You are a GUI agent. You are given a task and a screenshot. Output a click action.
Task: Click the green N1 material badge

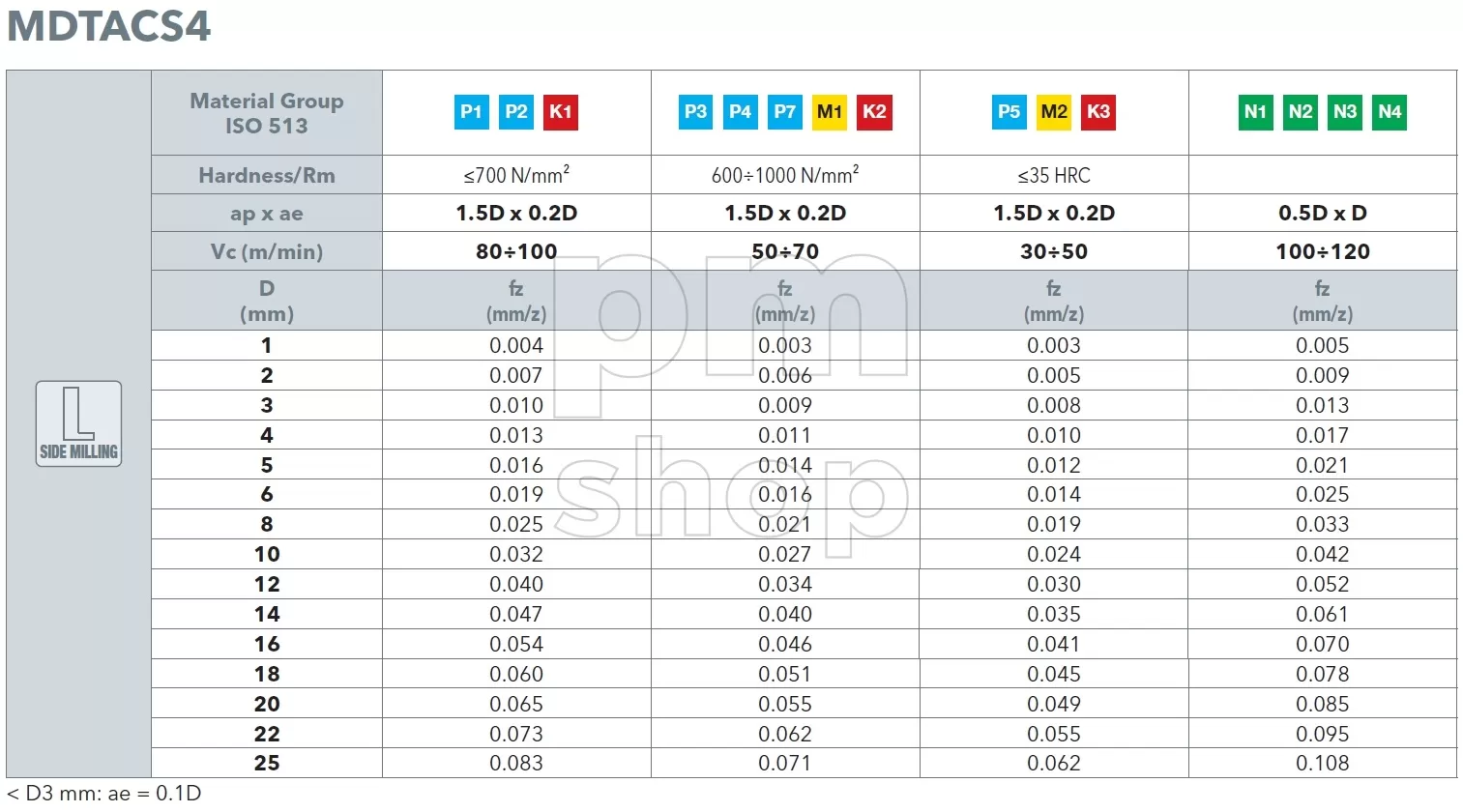tap(1256, 112)
